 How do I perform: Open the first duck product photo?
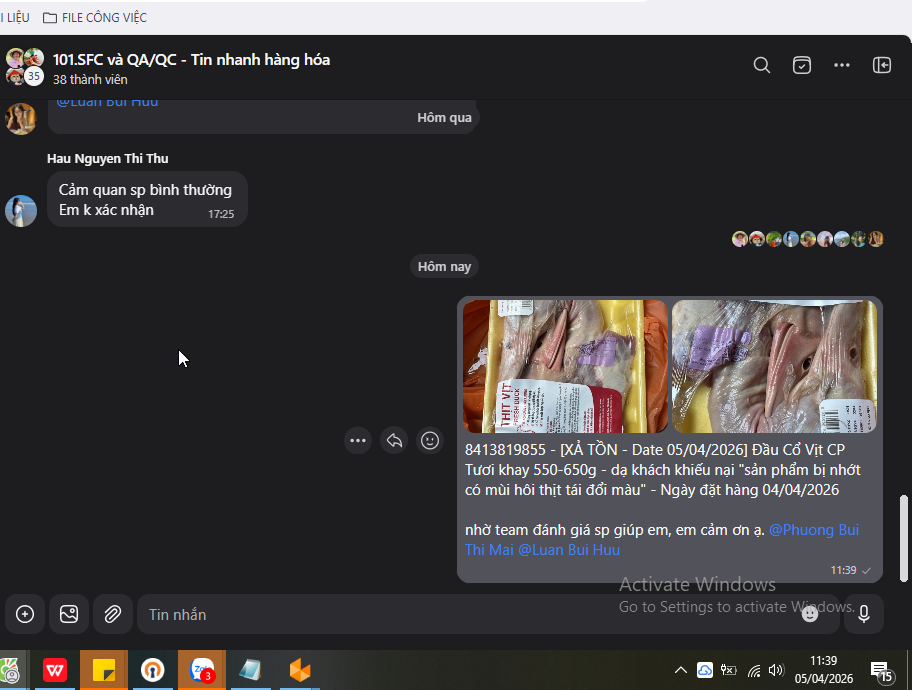[x=565, y=366]
